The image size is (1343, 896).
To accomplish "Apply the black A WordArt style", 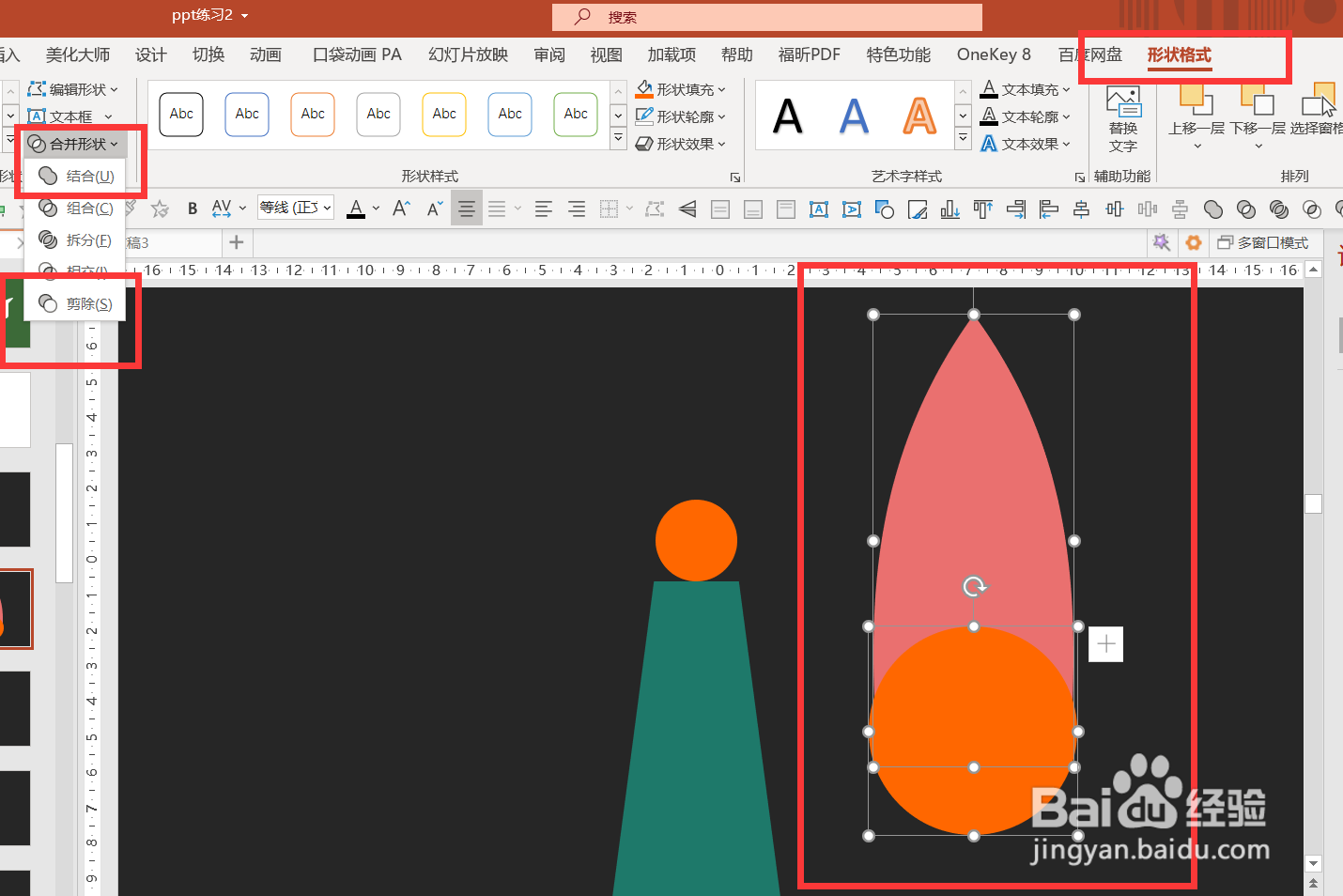I will pos(788,116).
